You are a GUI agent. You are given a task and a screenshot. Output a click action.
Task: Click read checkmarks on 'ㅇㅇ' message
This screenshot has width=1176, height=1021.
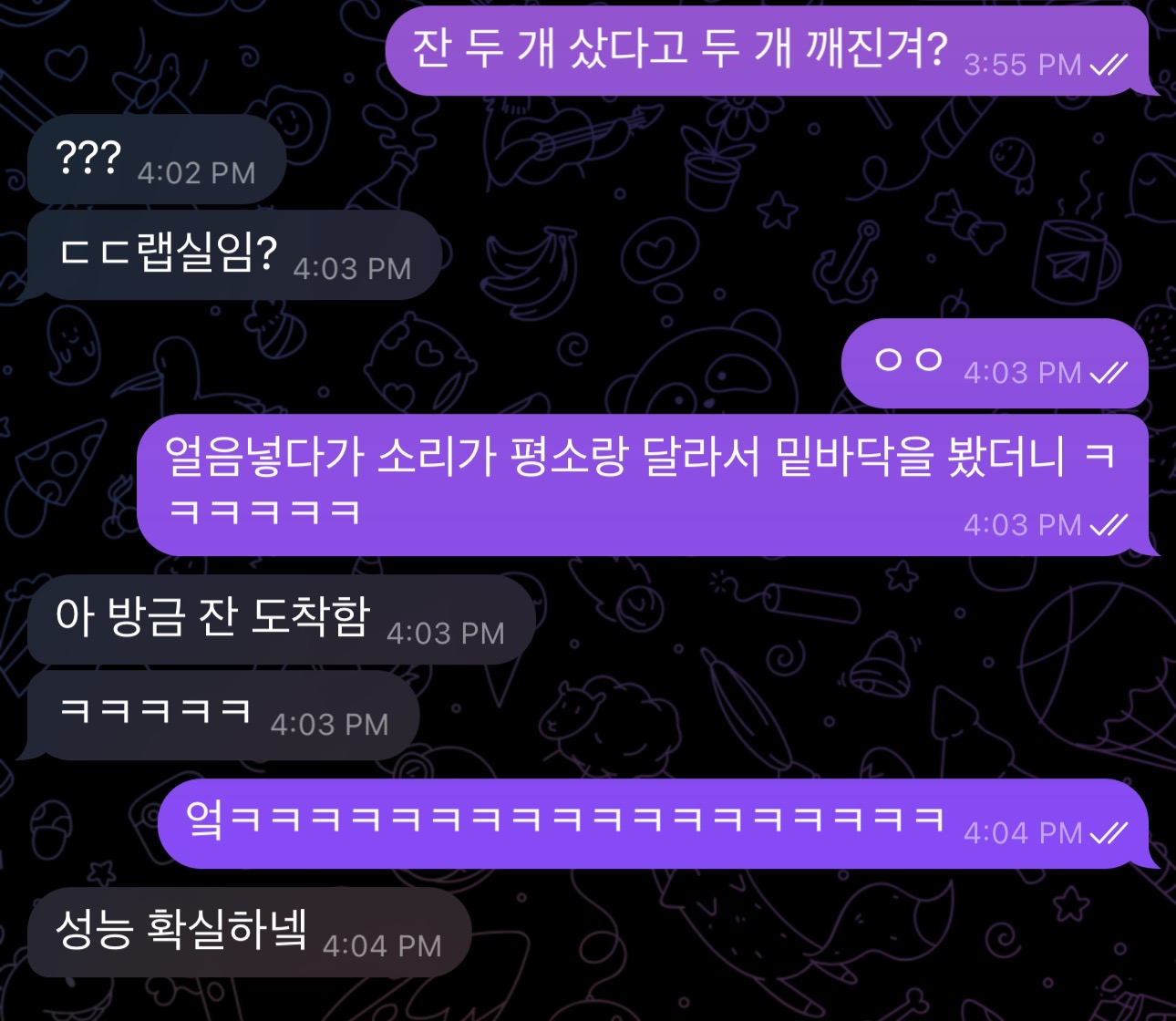tap(1109, 372)
